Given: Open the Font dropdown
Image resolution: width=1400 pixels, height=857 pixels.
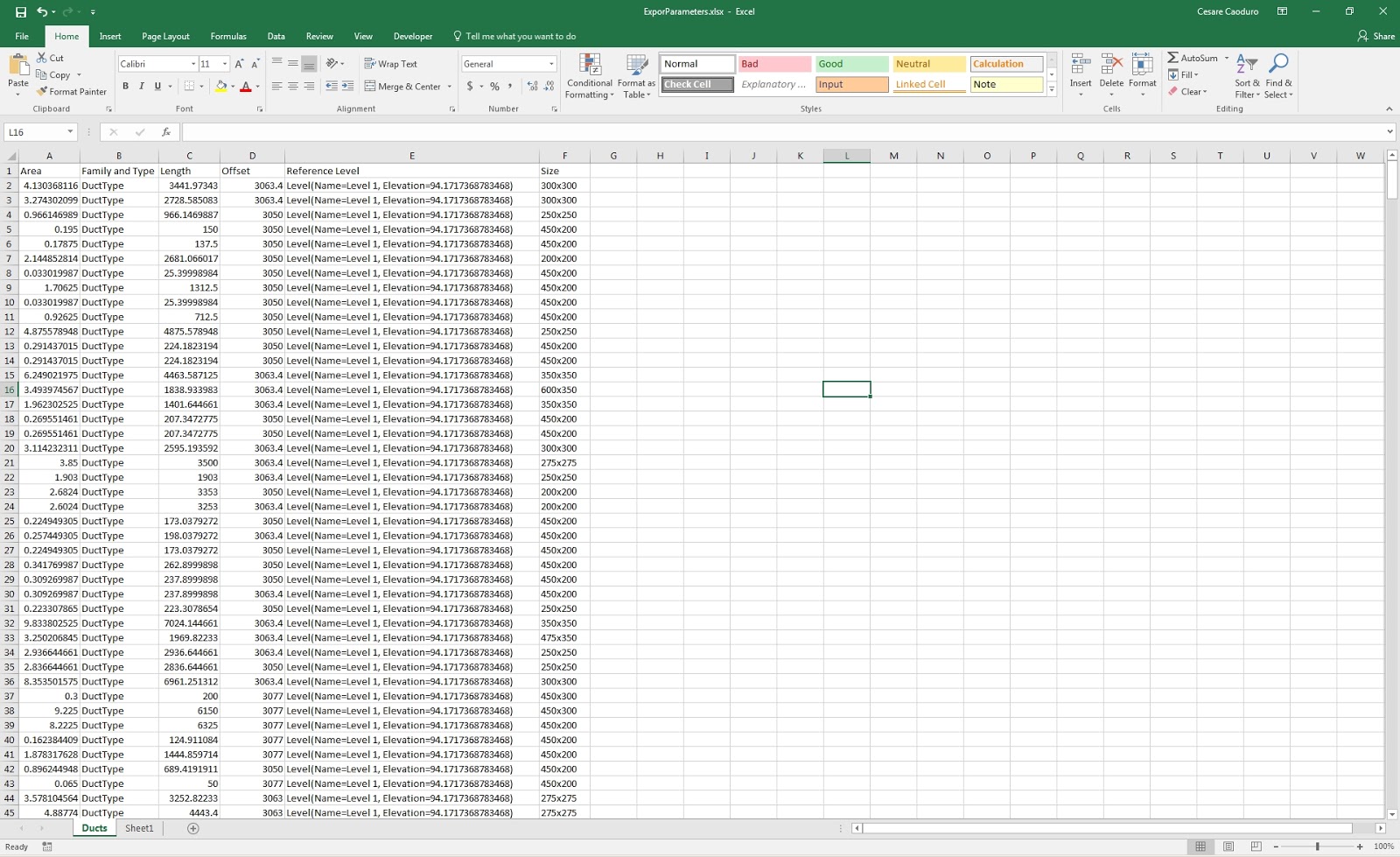Looking at the screenshot, I should [194, 63].
